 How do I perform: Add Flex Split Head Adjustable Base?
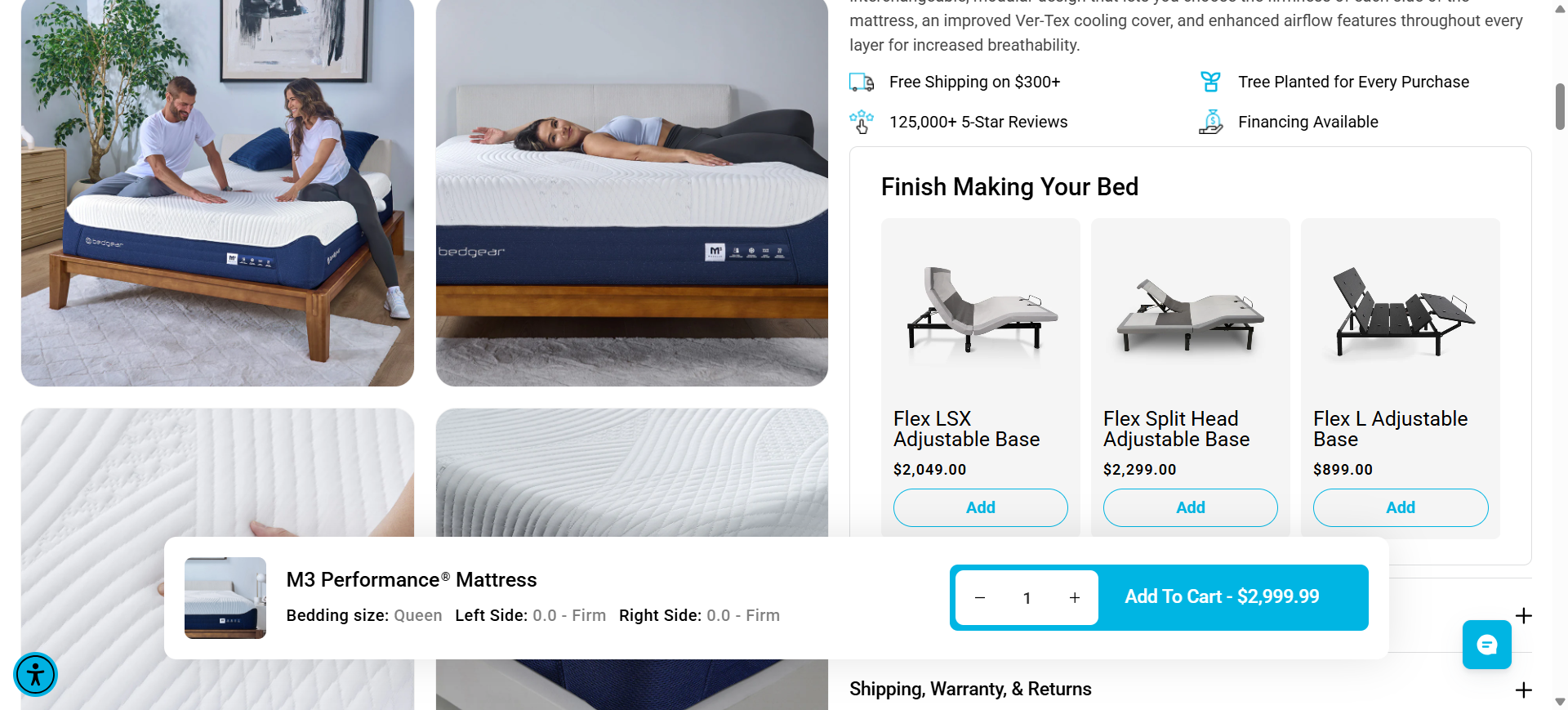(x=1191, y=507)
